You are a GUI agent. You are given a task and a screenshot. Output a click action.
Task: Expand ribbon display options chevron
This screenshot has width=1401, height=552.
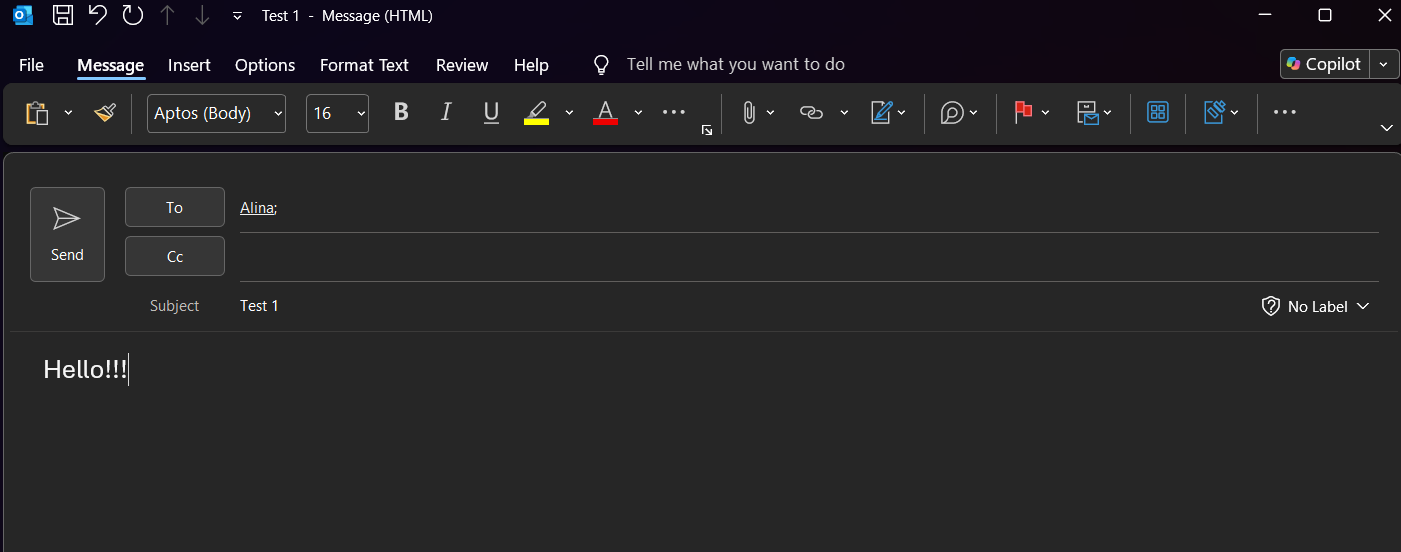click(x=1386, y=128)
